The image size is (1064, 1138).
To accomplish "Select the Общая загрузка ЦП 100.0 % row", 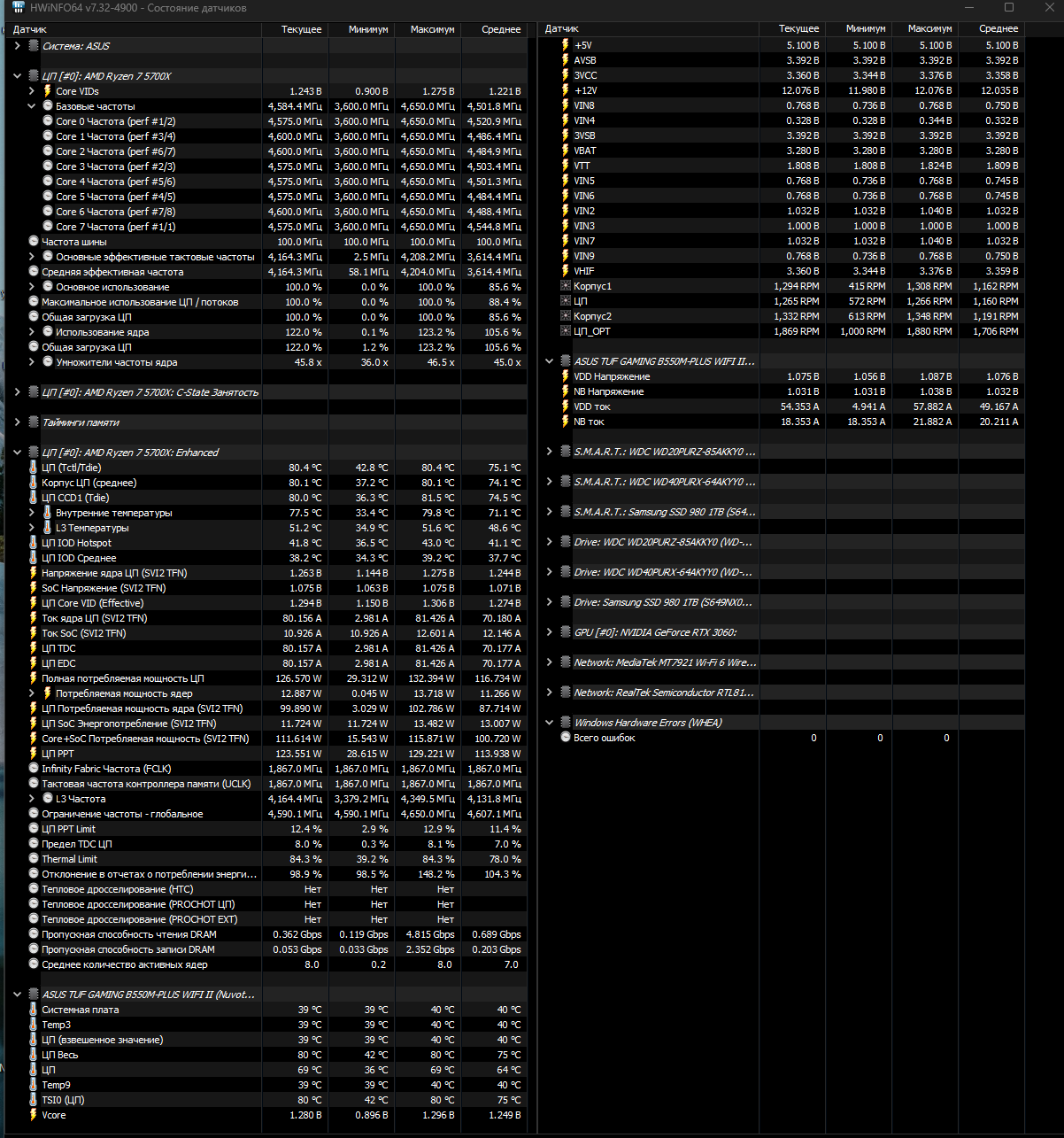I will point(266,317).
